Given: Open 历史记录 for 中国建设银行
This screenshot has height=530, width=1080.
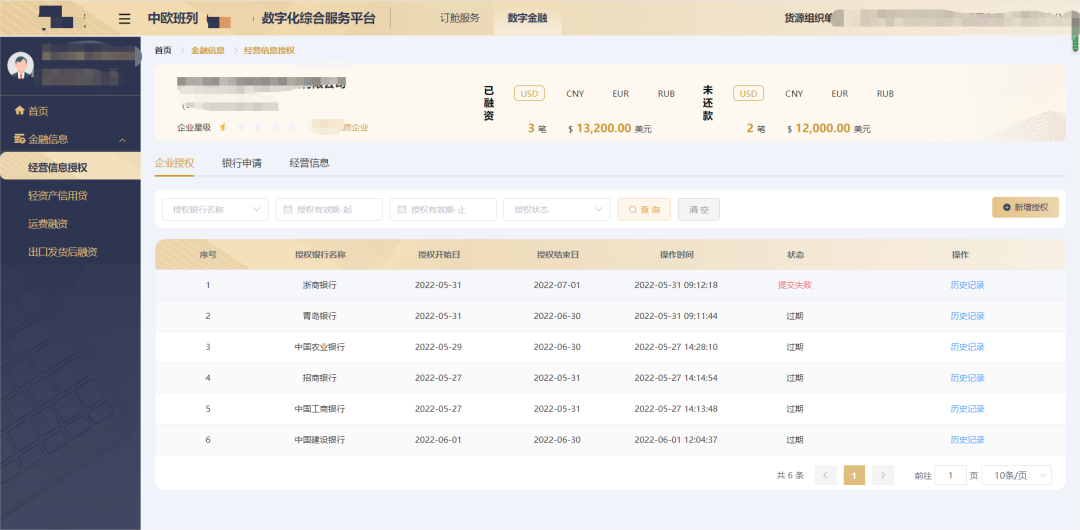Looking at the screenshot, I should (967, 440).
